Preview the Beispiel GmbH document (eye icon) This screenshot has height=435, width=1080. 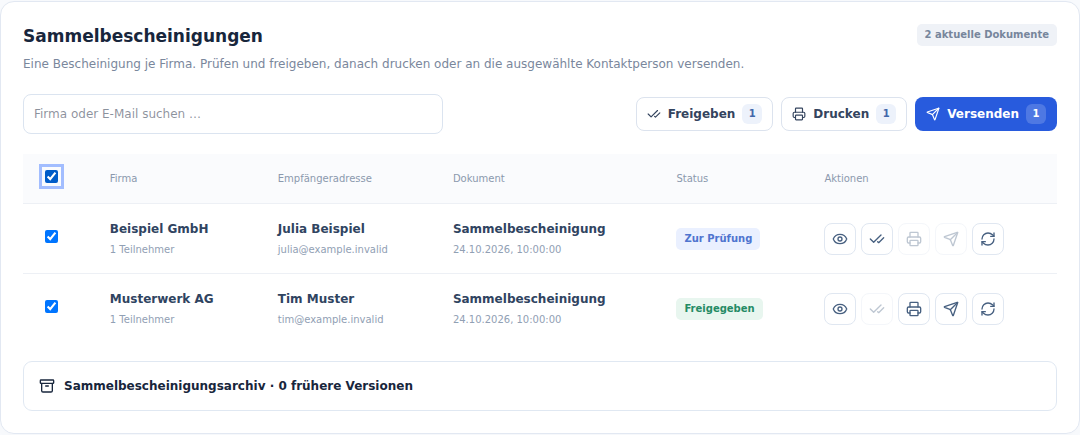pyautogui.click(x=840, y=239)
